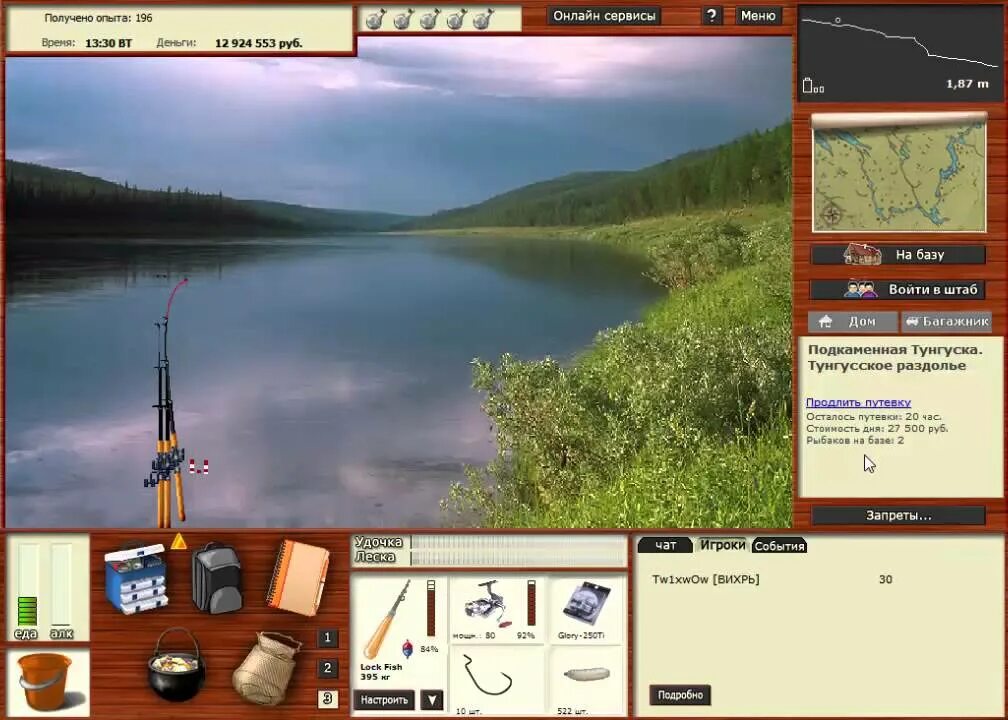Switch to the События tab
This screenshot has height=720, width=1008.
779,546
